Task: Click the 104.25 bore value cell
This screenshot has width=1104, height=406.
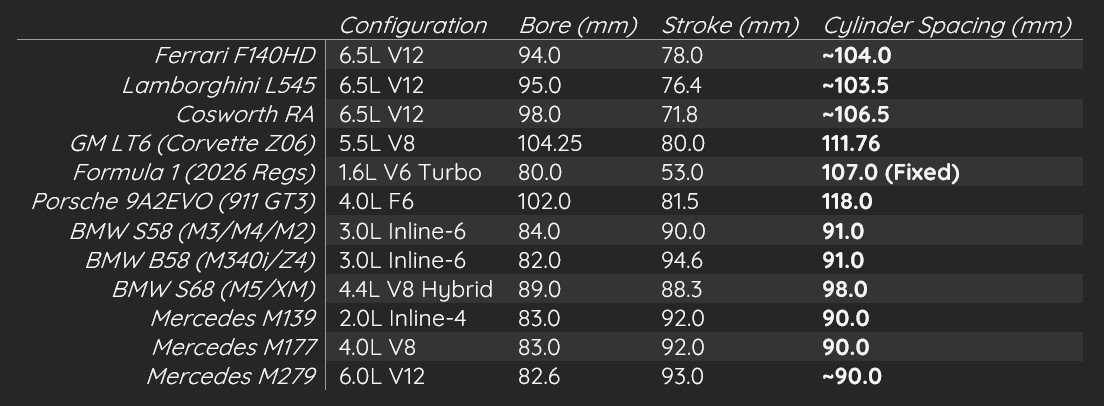Action: [551, 143]
